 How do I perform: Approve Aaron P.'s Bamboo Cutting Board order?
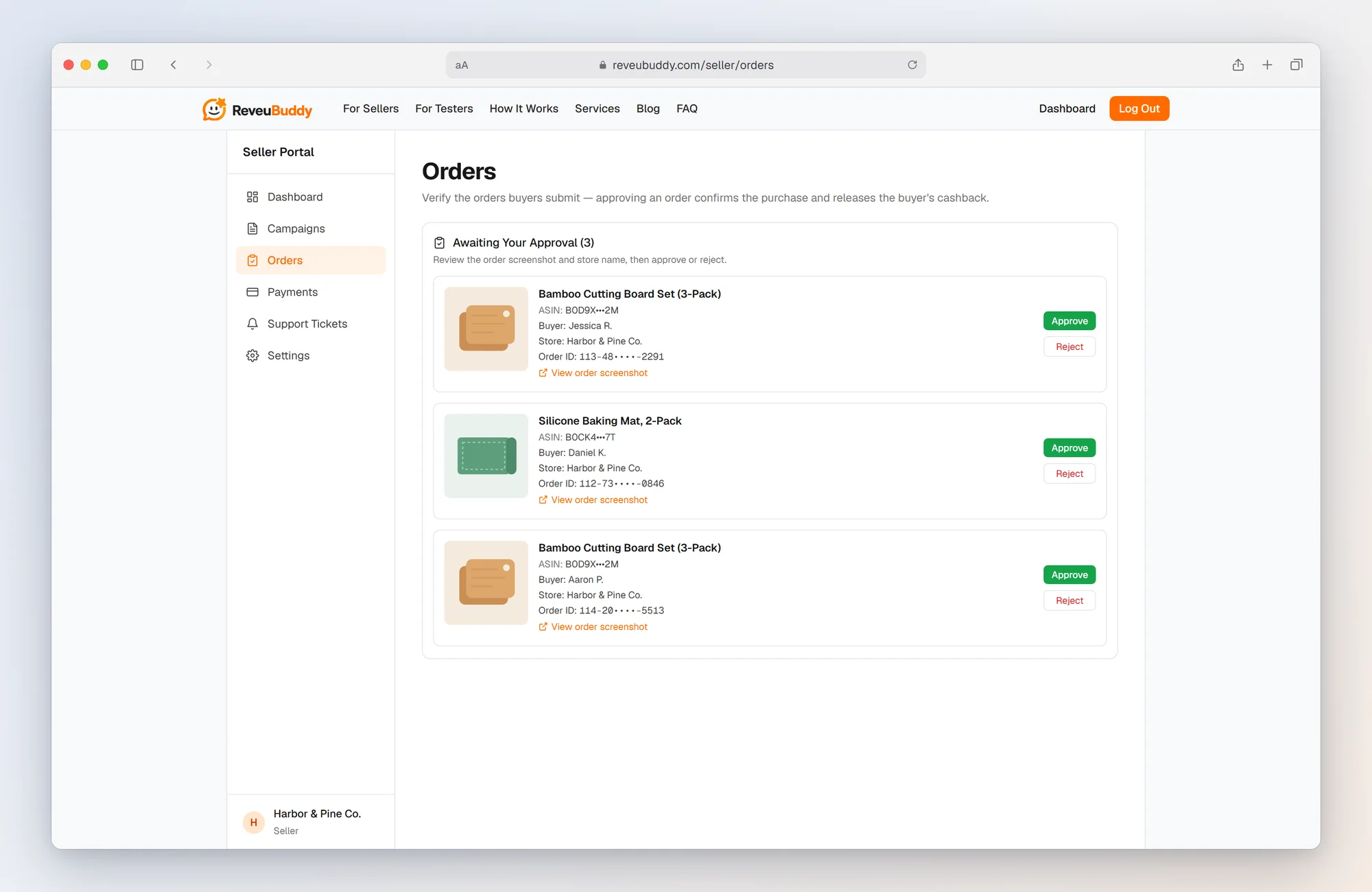tap(1069, 574)
